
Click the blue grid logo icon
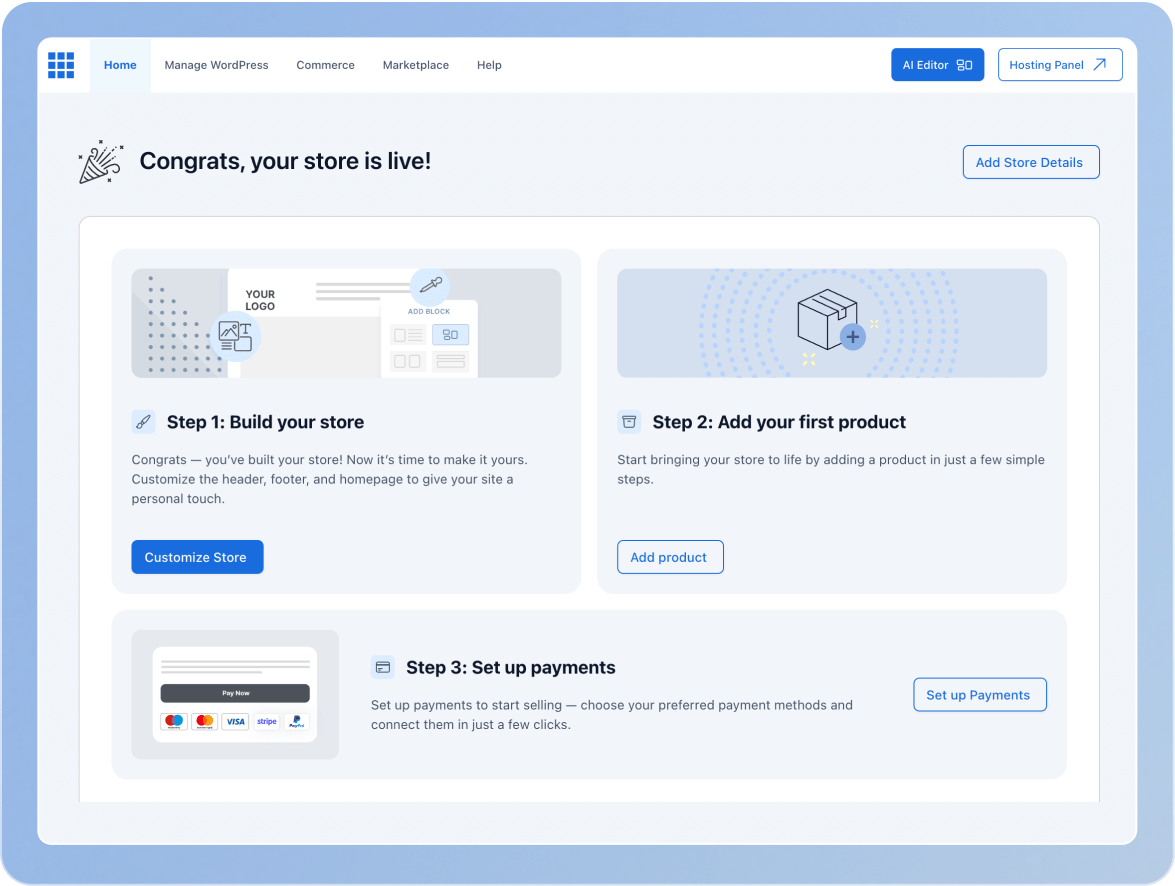tap(61, 65)
